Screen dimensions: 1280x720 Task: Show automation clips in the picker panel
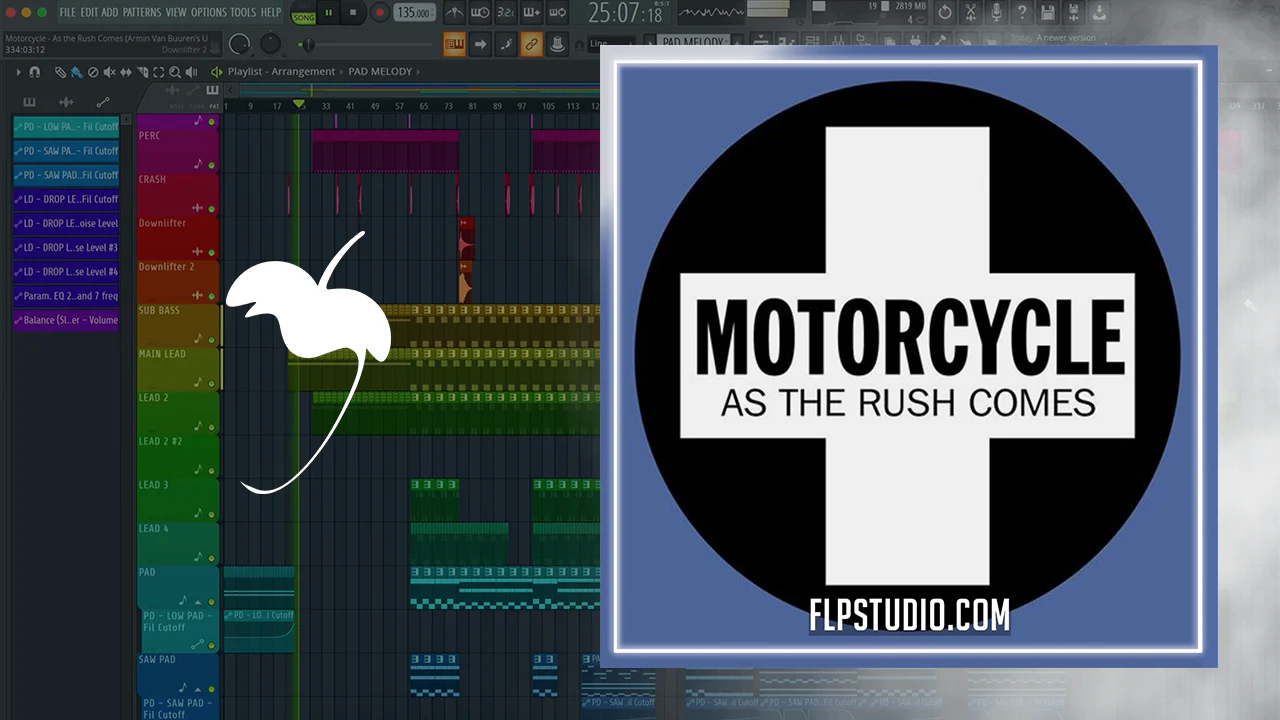pyautogui.click(x=102, y=102)
